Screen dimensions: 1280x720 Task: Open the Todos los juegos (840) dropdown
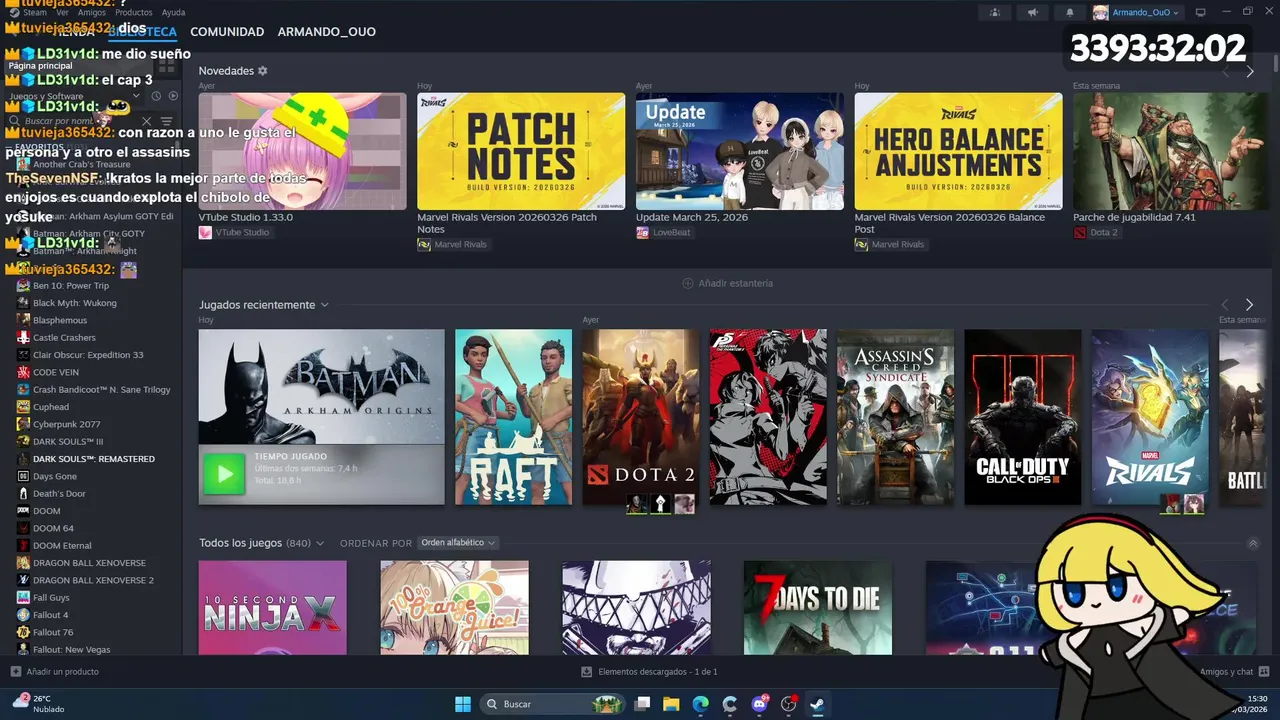tap(320, 543)
